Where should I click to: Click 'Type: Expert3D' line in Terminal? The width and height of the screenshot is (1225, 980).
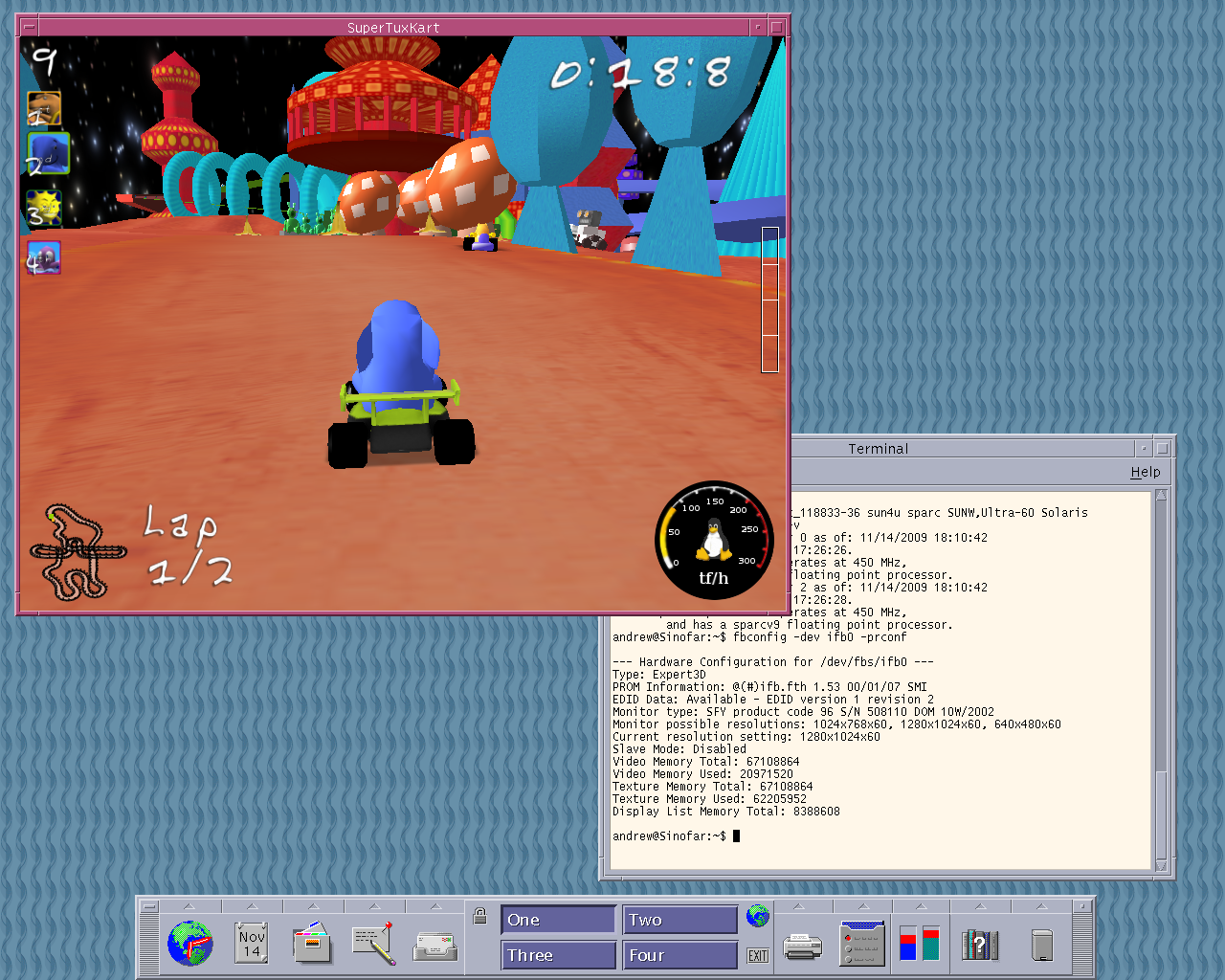tap(659, 675)
